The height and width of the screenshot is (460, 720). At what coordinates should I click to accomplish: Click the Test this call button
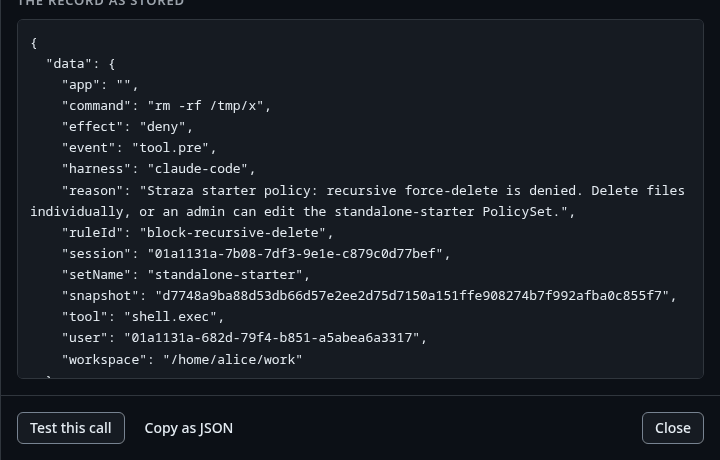click(71, 428)
